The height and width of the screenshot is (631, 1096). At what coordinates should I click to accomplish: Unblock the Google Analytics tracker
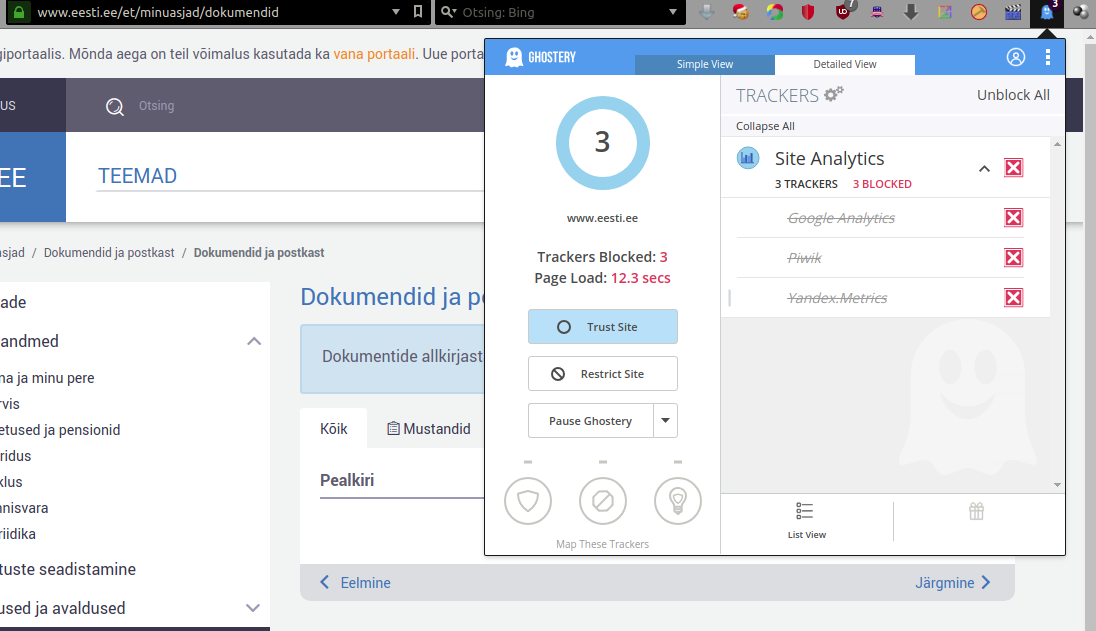[x=1014, y=218]
